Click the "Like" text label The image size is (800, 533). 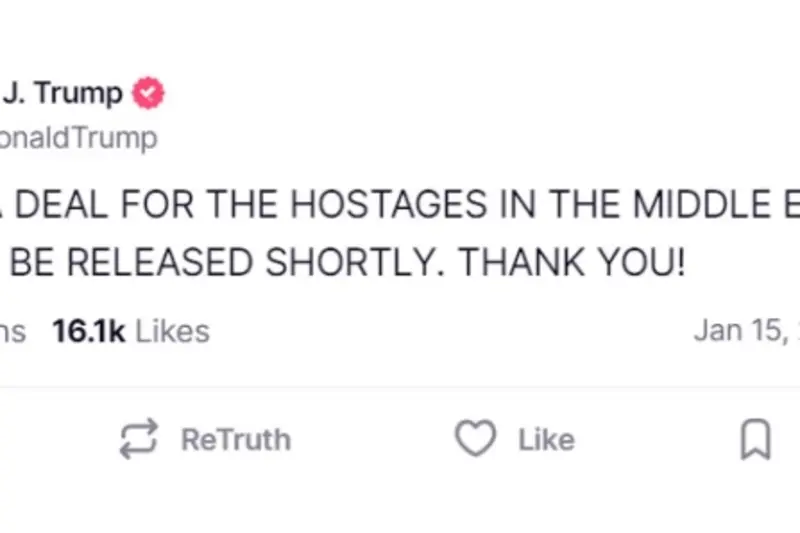(546, 440)
